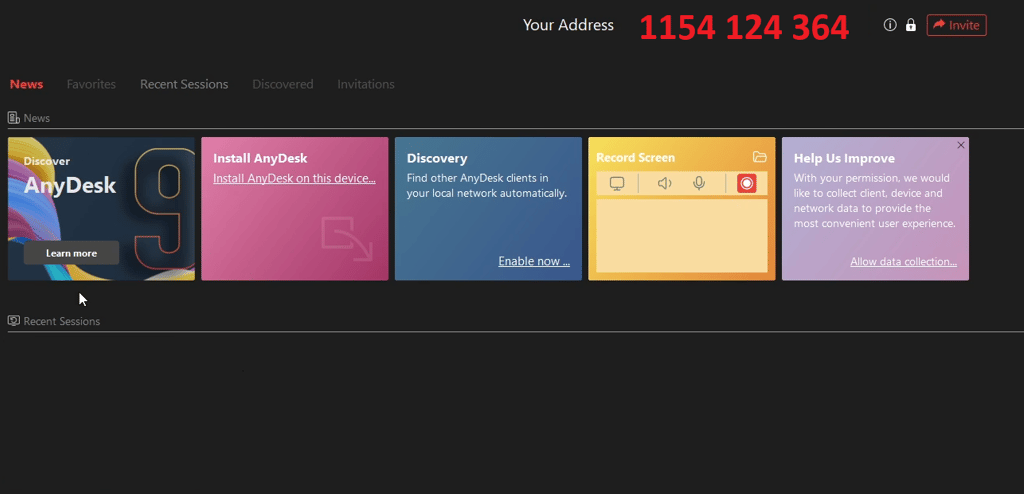Close the Help Us Improve card
This screenshot has width=1024, height=494.
coord(961,145)
